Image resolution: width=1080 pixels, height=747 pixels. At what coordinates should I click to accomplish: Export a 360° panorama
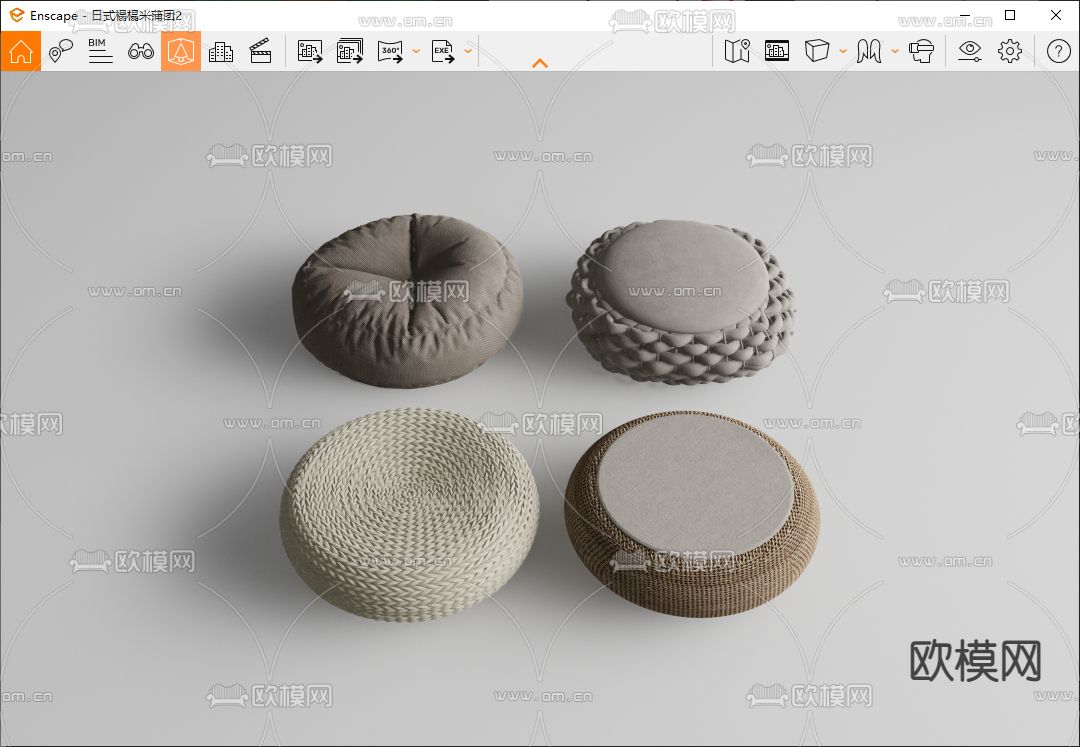(x=390, y=51)
